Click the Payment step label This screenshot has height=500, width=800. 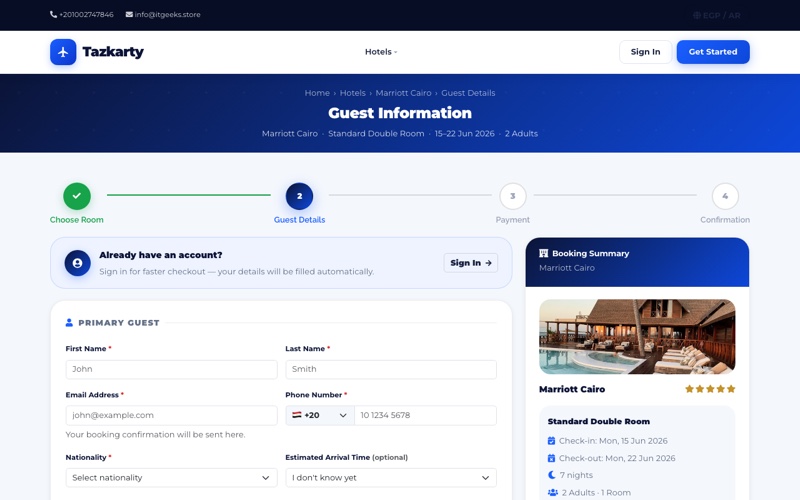512,219
